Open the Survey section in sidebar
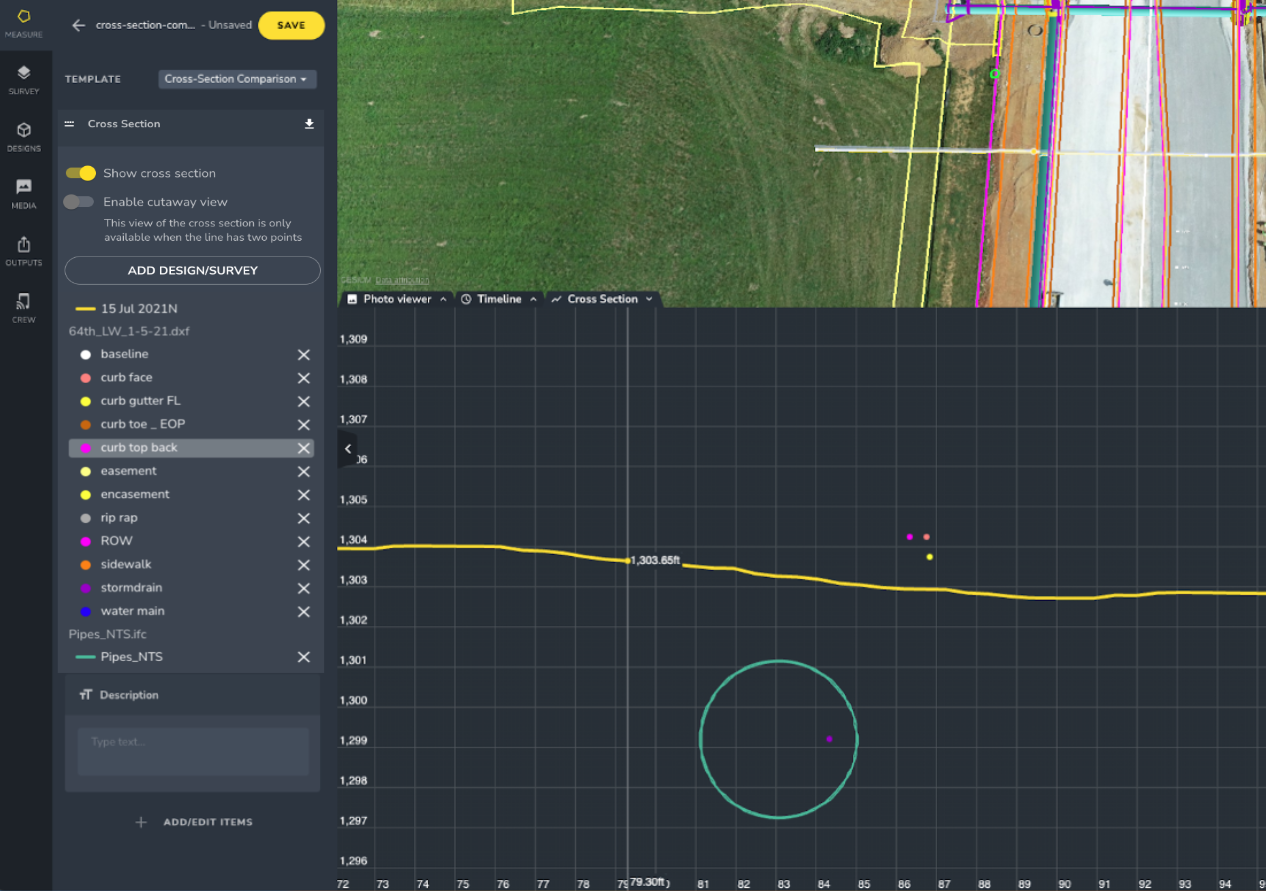The width and height of the screenshot is (1266, 891). tap(24, 79)
